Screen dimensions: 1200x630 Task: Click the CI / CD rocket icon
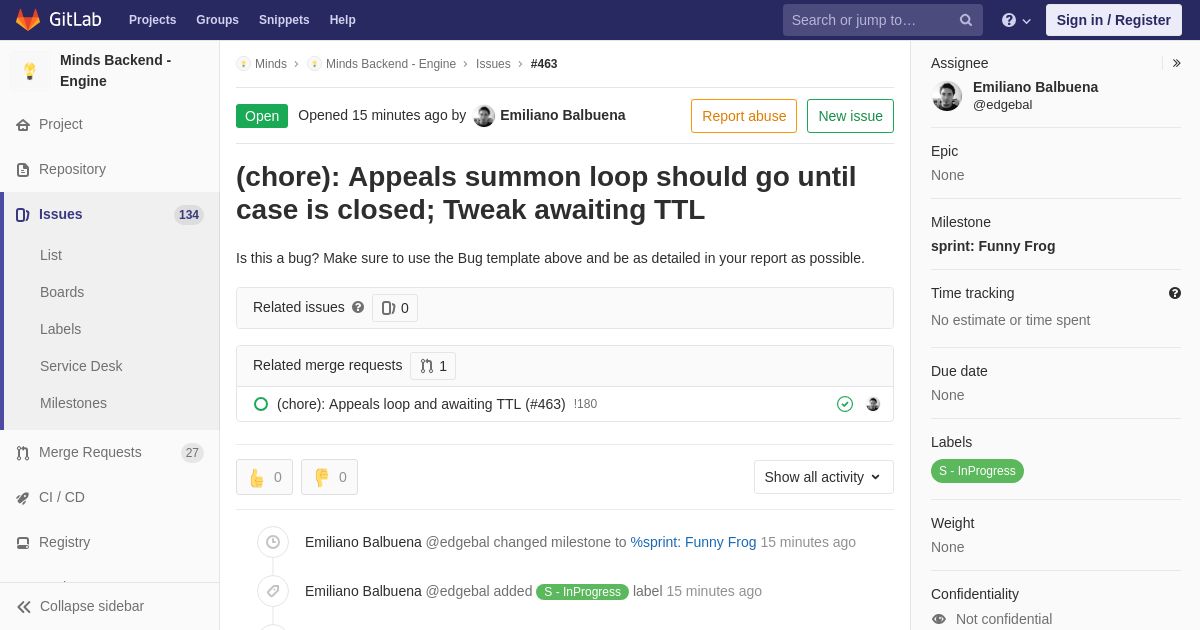tap(23, 498)
